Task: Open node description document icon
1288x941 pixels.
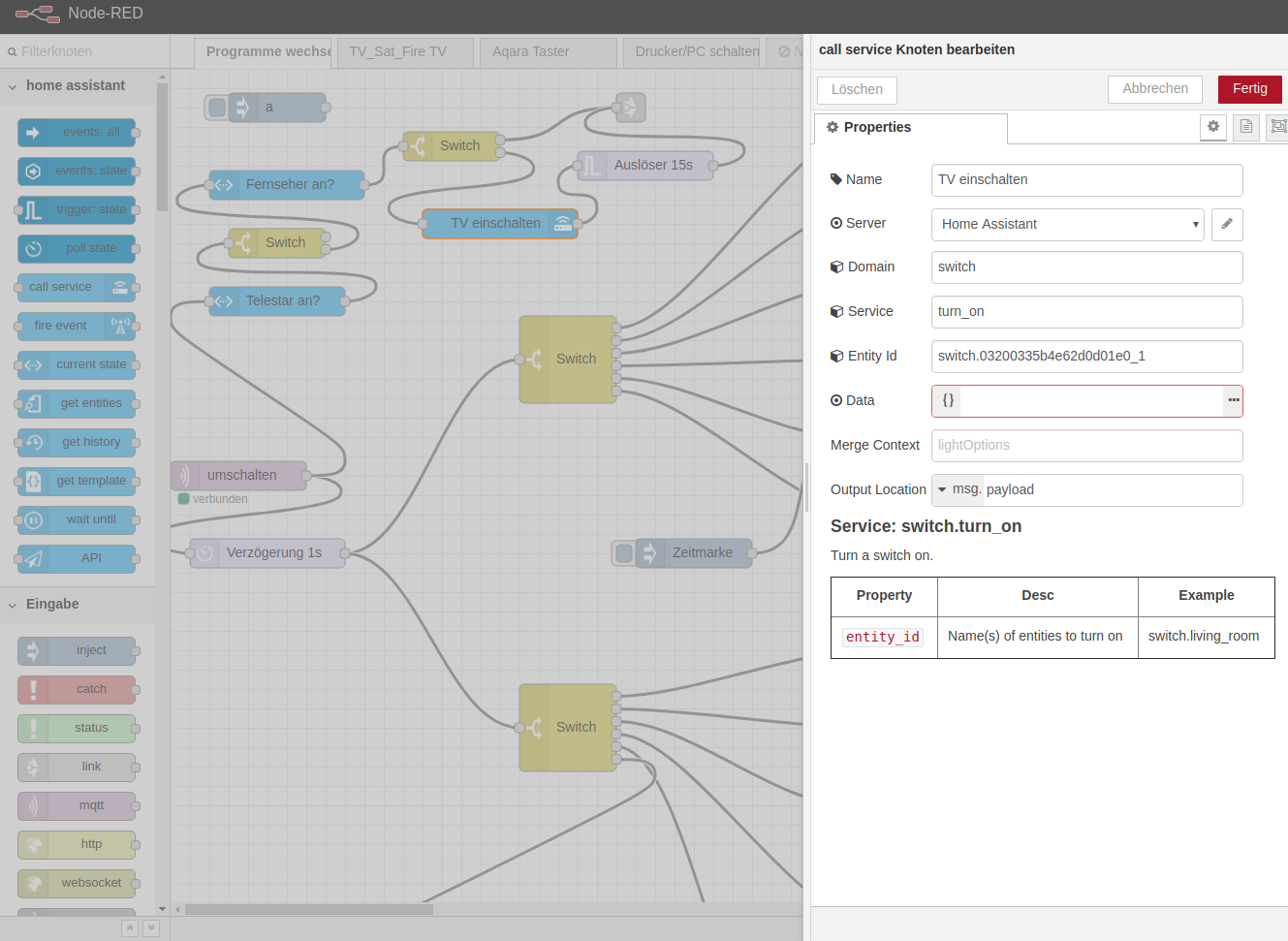Action: (x=1246, y=127)
